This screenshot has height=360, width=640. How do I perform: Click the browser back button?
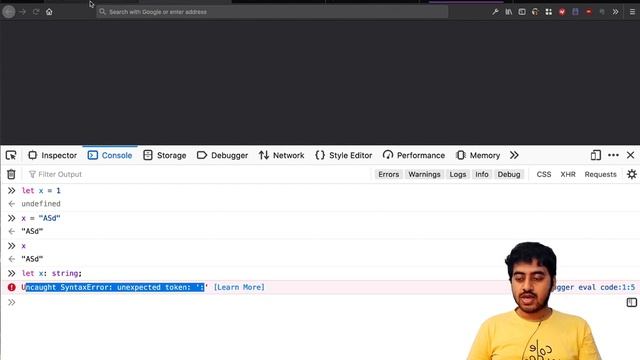coord(9,12)
